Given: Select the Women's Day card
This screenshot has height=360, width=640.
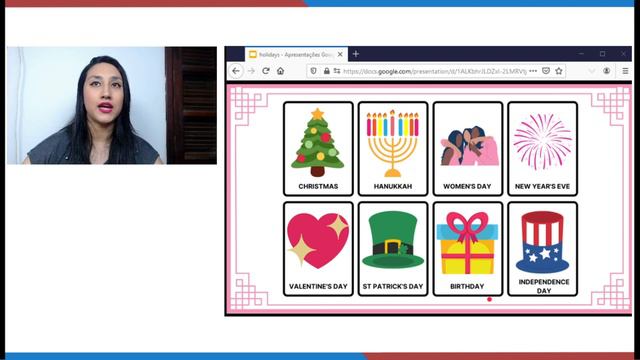Looking at the screenshot, I should 467,149.
